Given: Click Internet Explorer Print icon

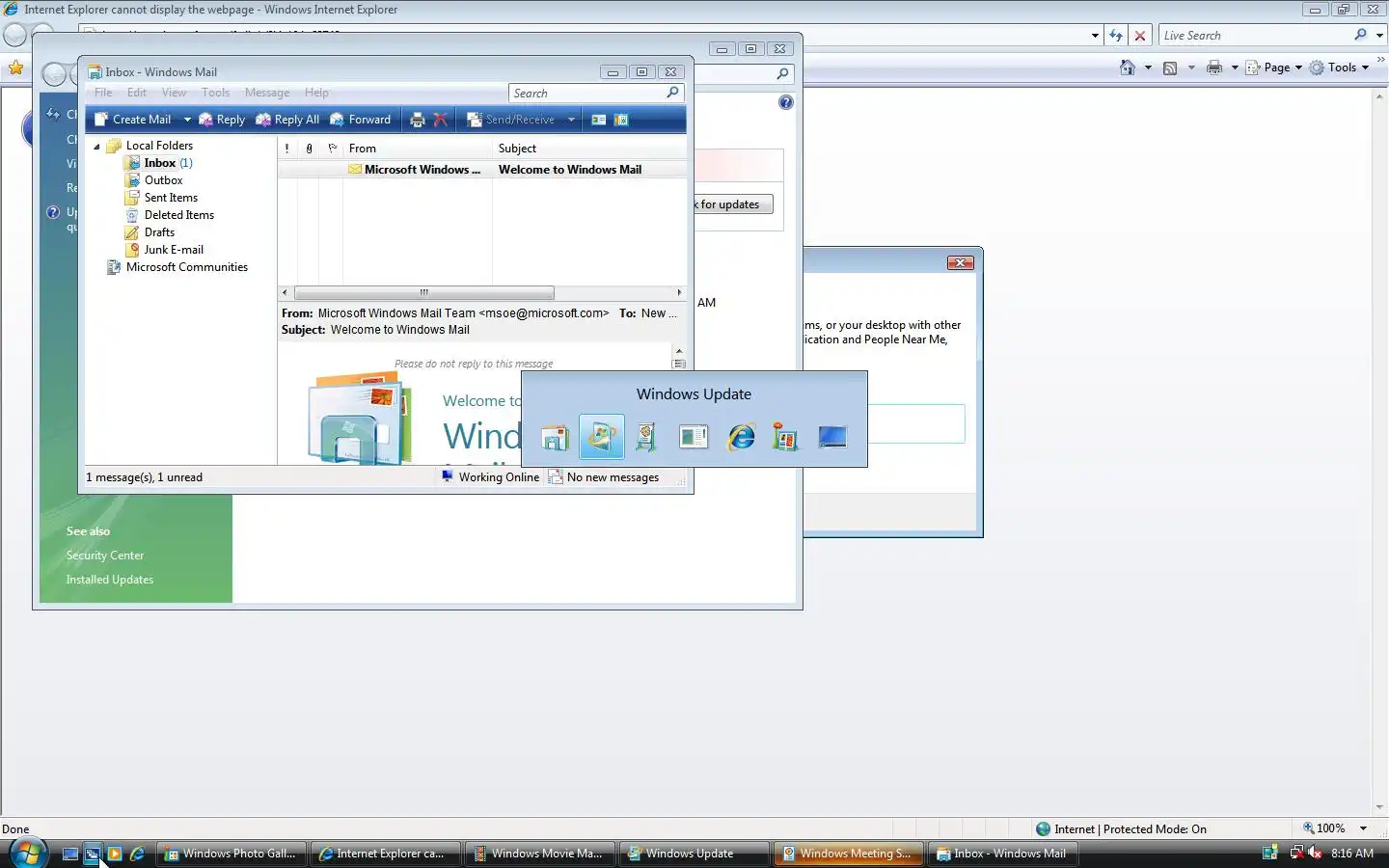Looking at the screenshot, I should click(x=1214, y=68).
